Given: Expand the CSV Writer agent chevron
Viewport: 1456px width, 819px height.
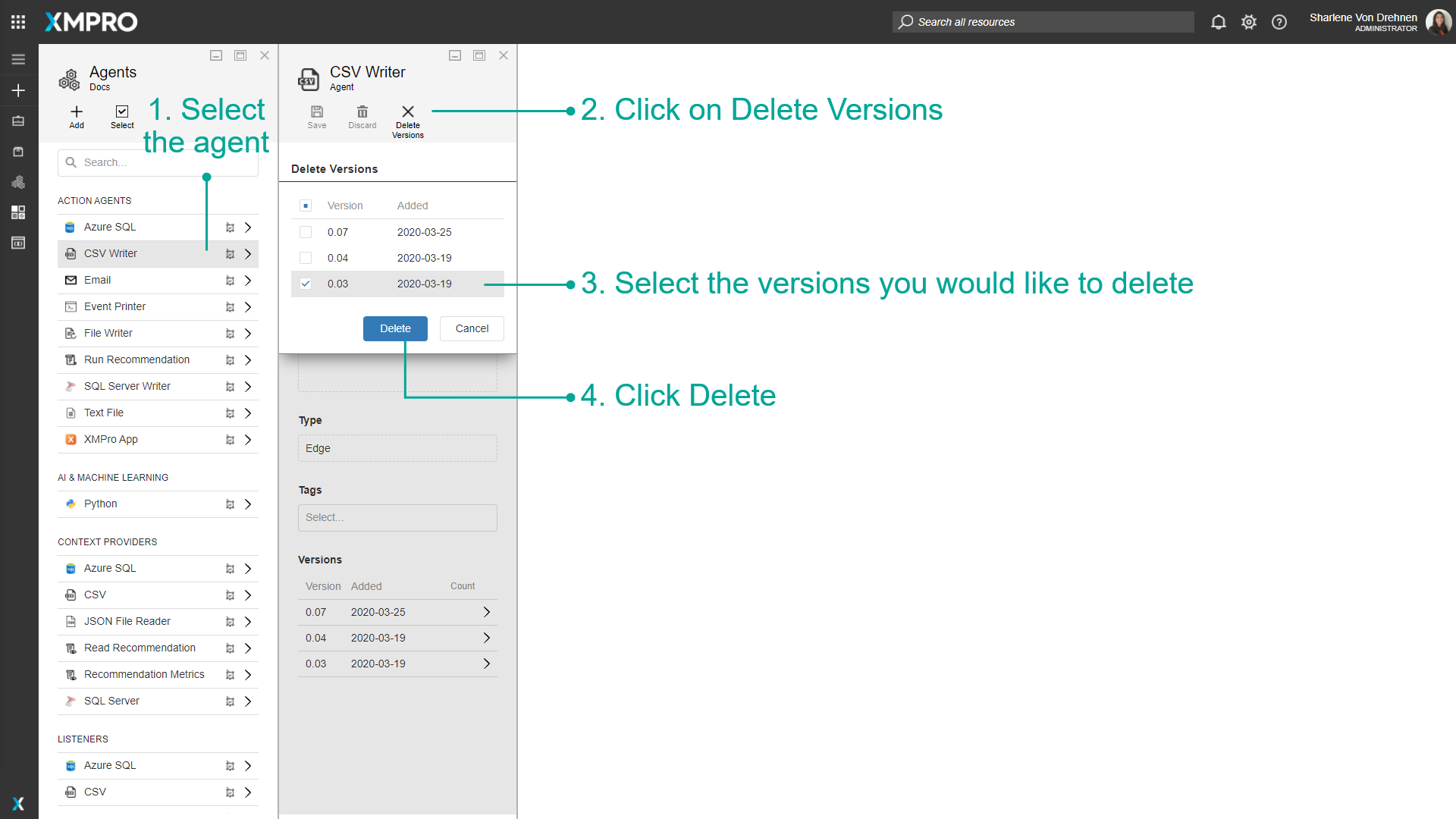Looking at the screenshot, I should point(248,254).
